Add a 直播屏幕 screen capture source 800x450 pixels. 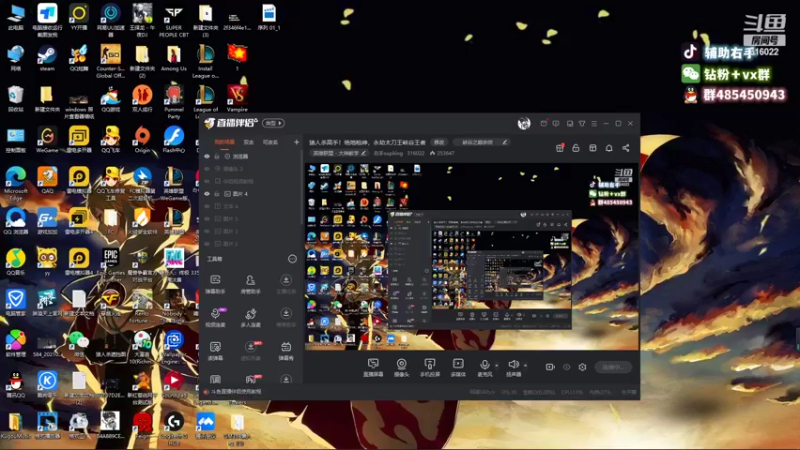click(x=373, y=367)
